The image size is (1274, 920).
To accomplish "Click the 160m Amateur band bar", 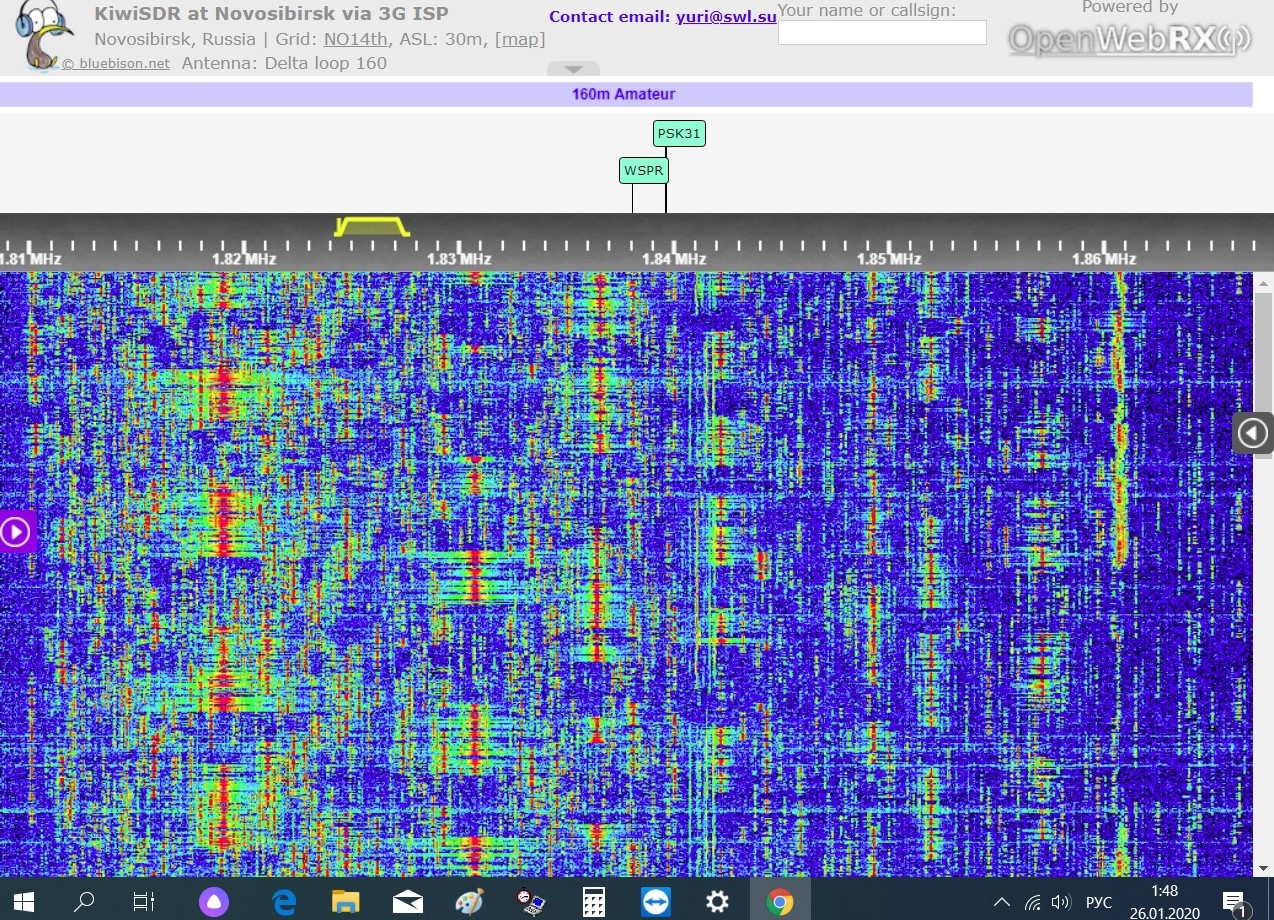I will point(624,94).
